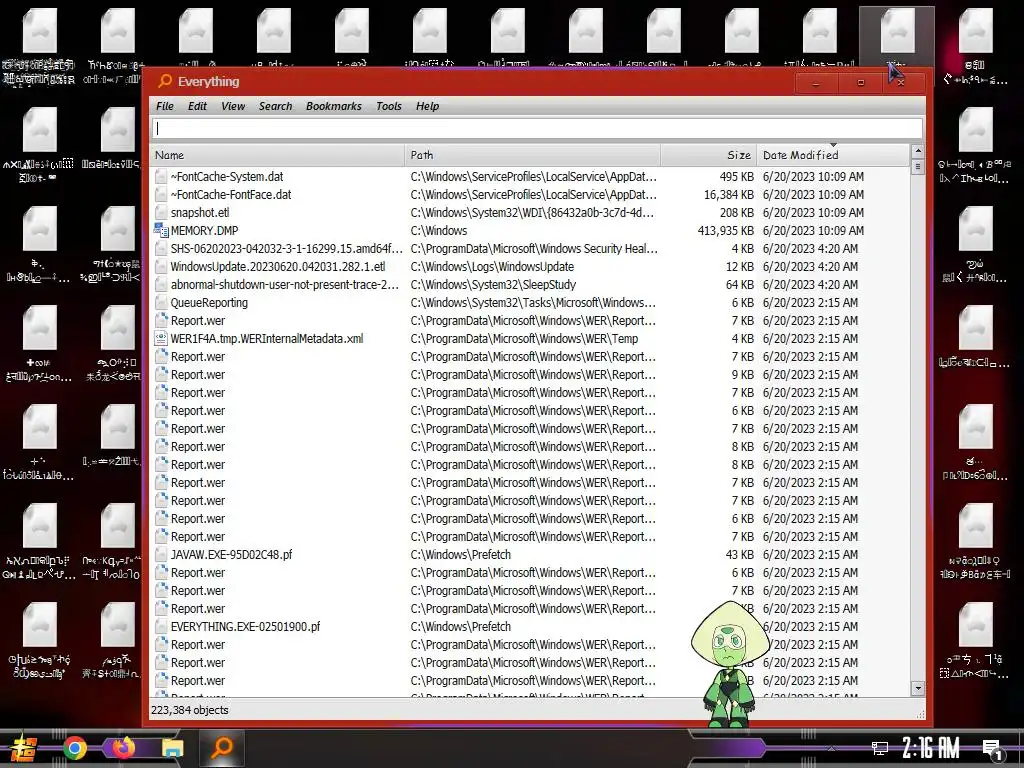Click the 2:16 AM taskbar clock
Image resolution: width=1024 pixels, height=768 pixels.
click(931, 748)
